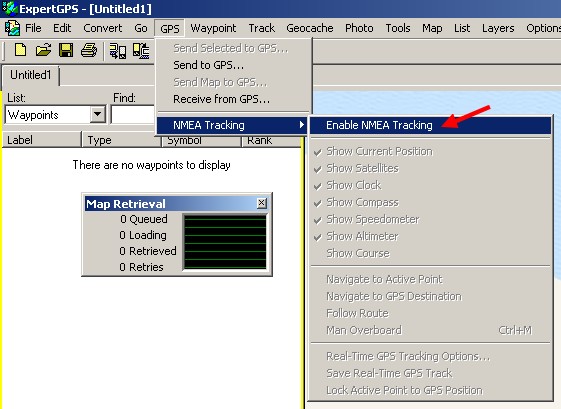Open the Waypoints list dropdown
Image resolution: width=561 pixels, height=409 pixels.
click(x=98, y=115)
